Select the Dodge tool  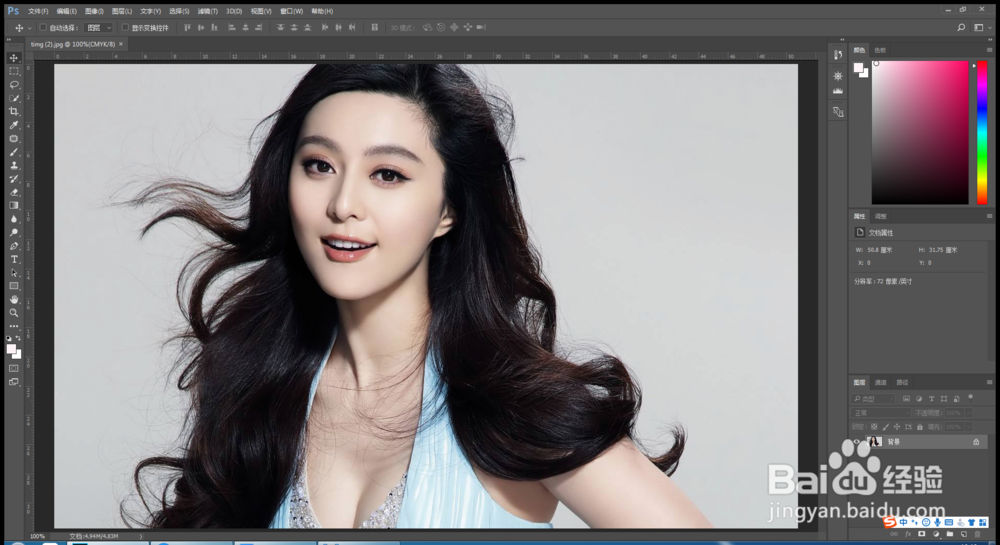pyautogui.click(x=13, y=233)
